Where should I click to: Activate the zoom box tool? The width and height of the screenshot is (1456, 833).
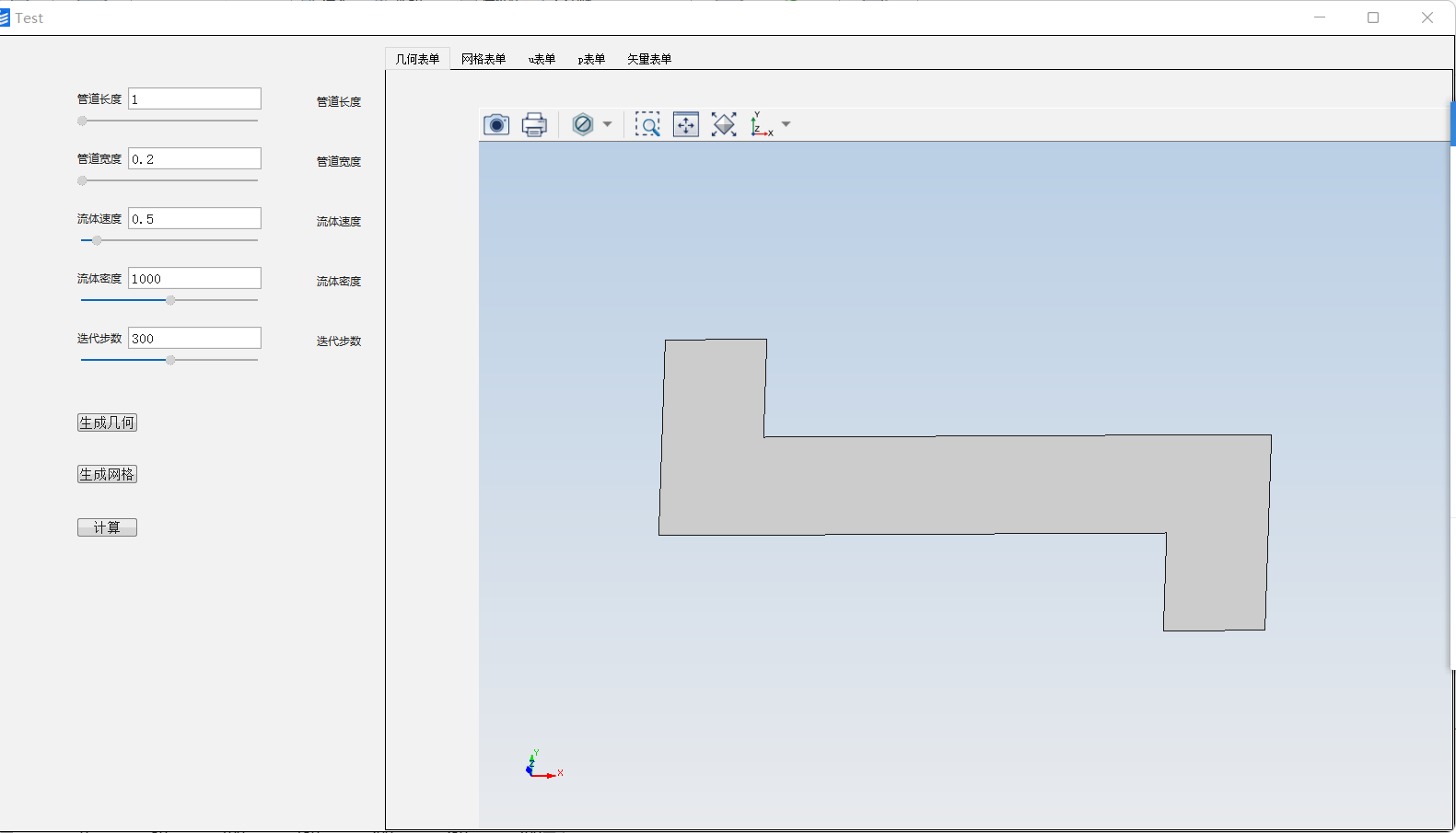pos(647,124)
